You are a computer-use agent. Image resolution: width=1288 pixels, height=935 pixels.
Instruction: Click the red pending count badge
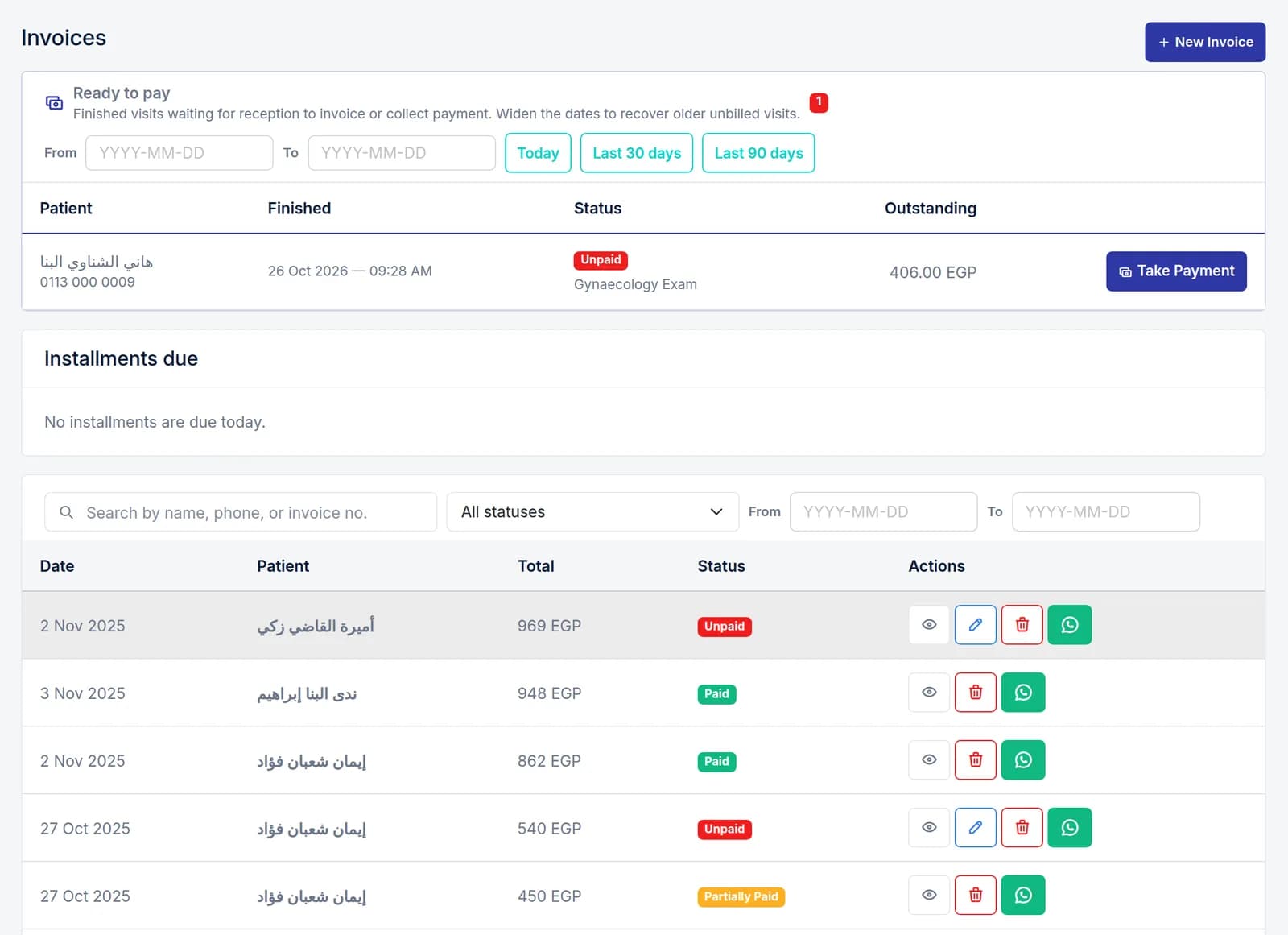(819, 102)
